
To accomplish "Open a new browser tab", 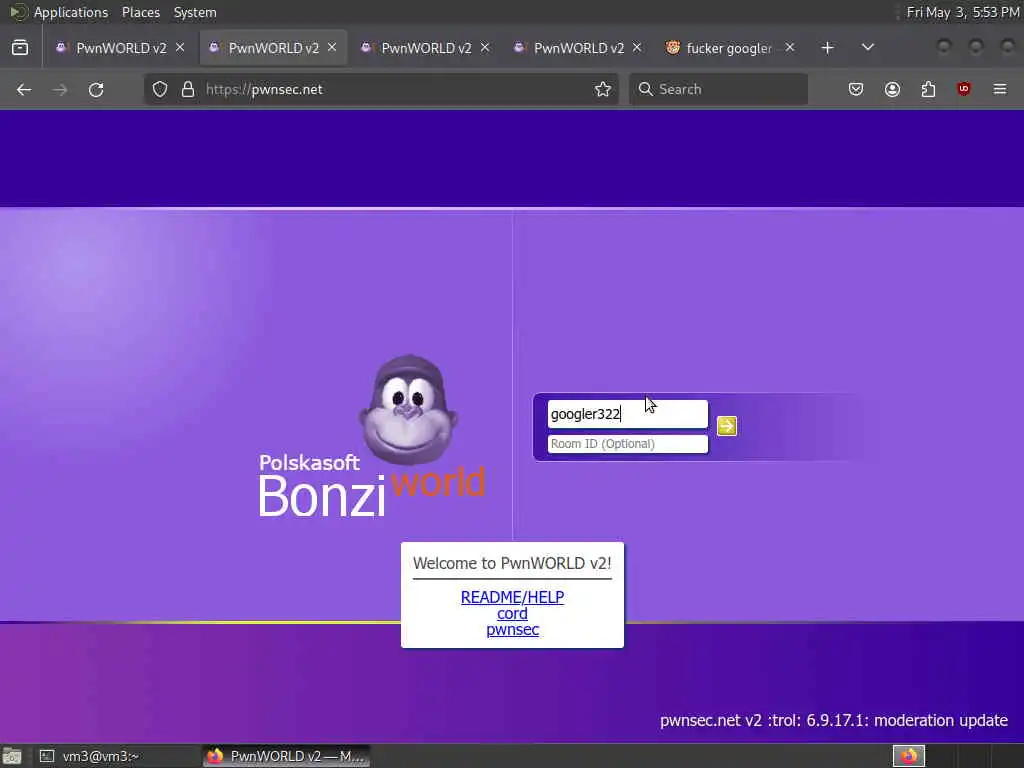I will pos(827,48).
